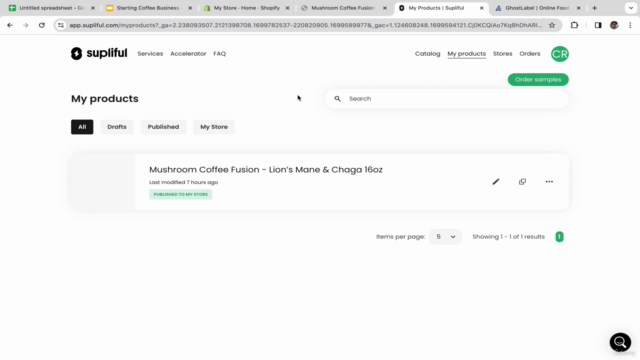Viewport: 640px width, 360px height.
Task: Open the Accelerator page
Action: point(188,53)
